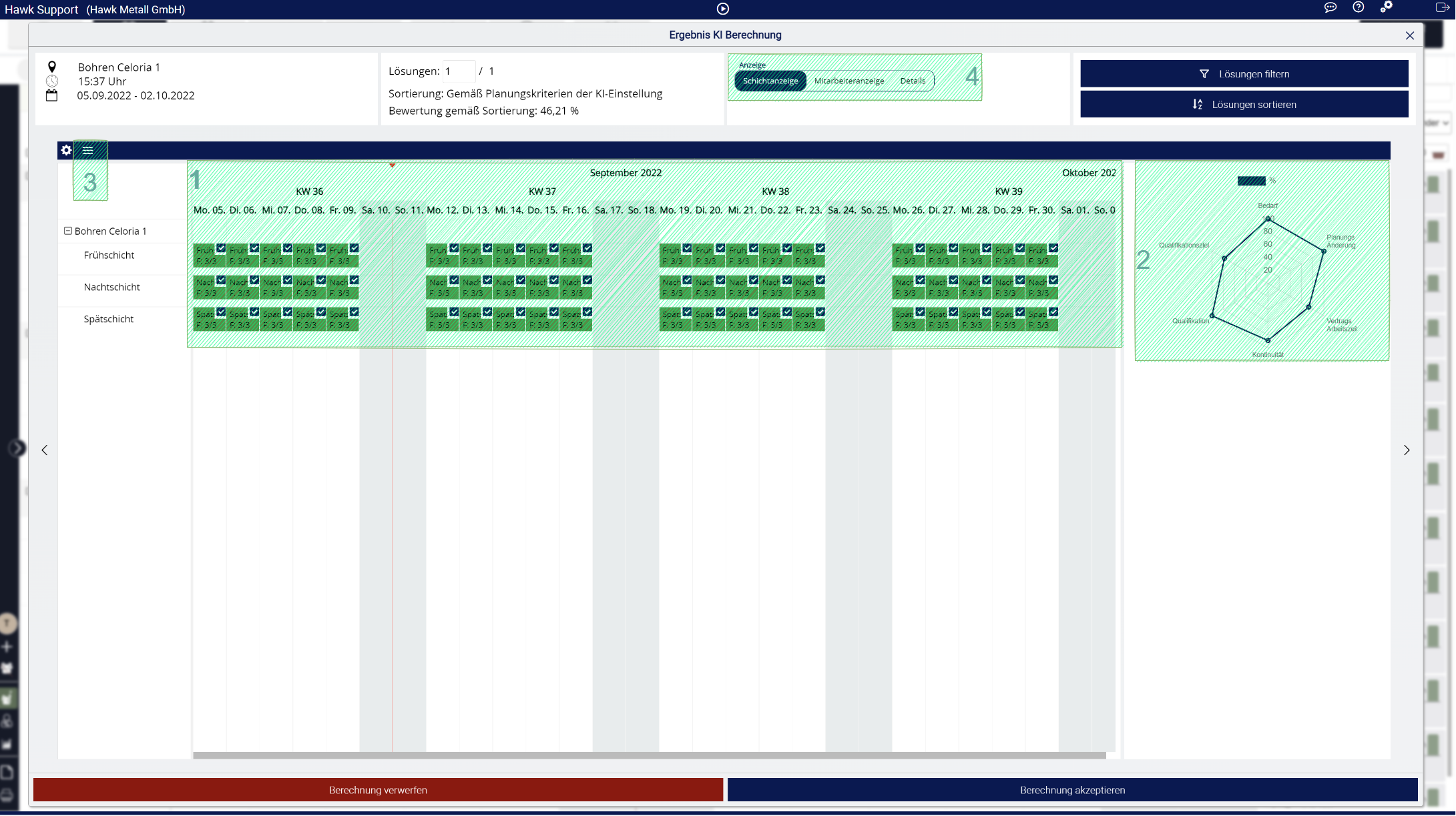Open the gear settings above the schedule

(x=66, y=150)
